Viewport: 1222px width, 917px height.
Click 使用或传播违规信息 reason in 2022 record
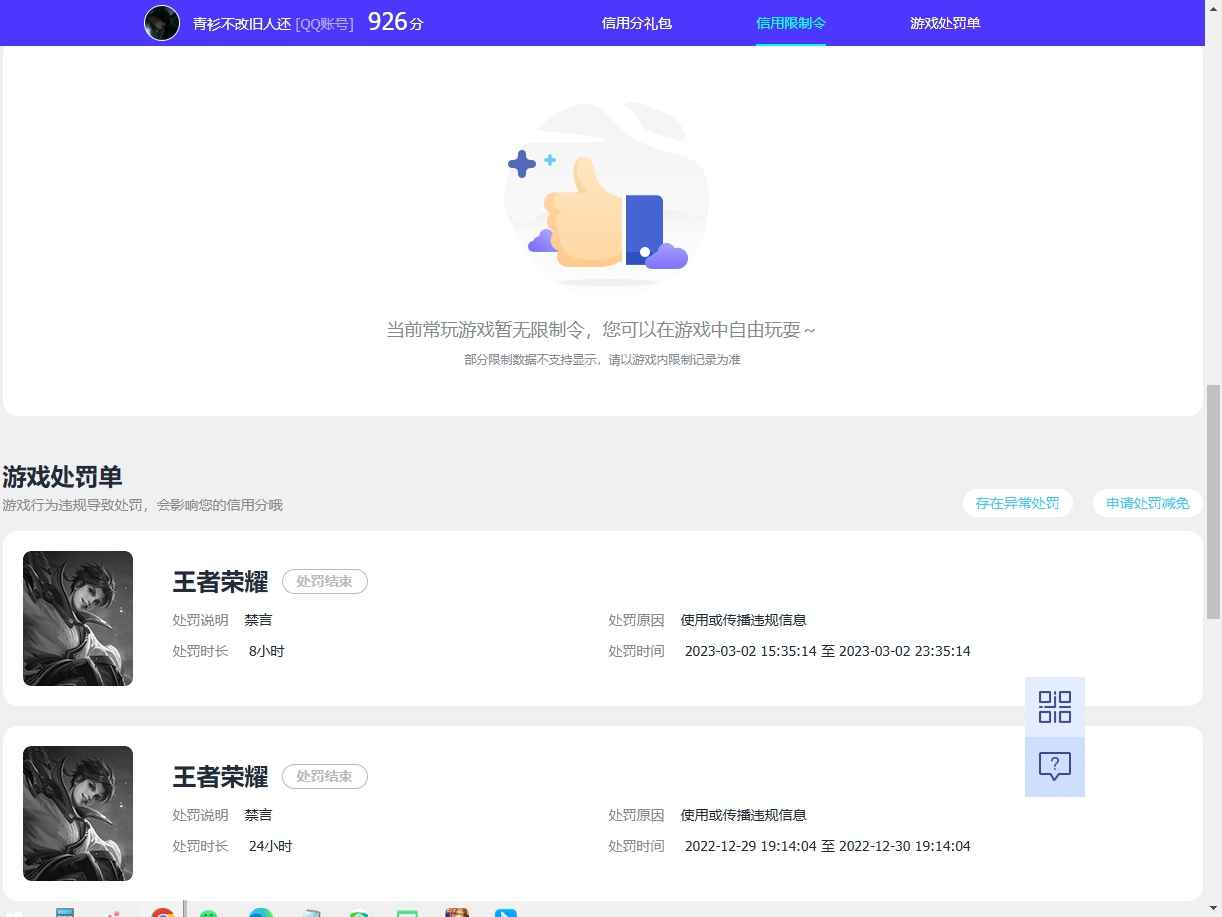(743, 815)
